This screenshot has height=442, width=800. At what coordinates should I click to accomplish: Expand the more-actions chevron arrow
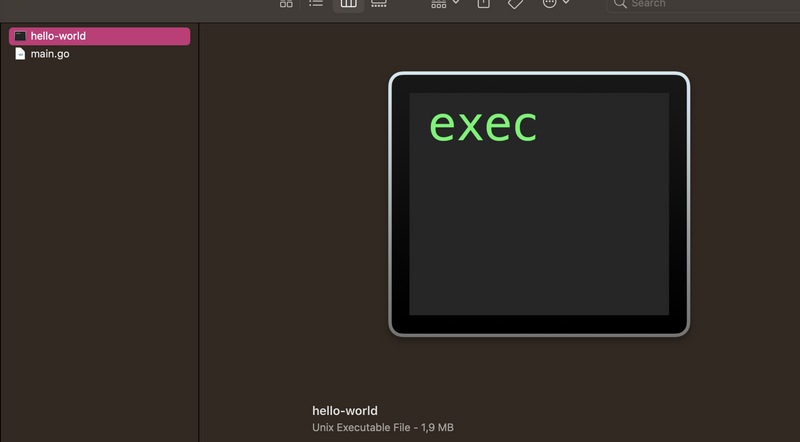coord(567,4)
